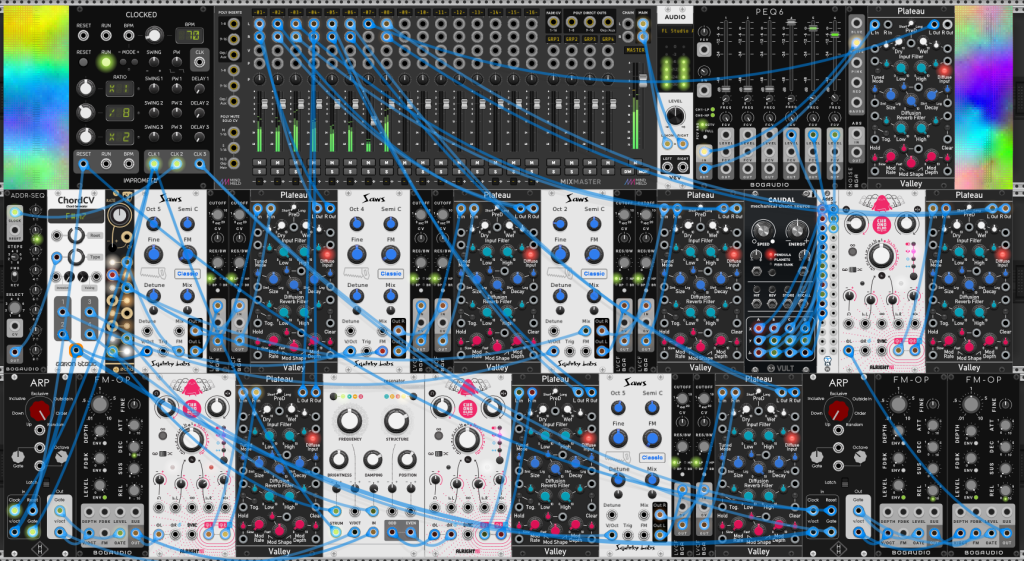Toggle the RUN button on Clocked

tap(105, 63)
